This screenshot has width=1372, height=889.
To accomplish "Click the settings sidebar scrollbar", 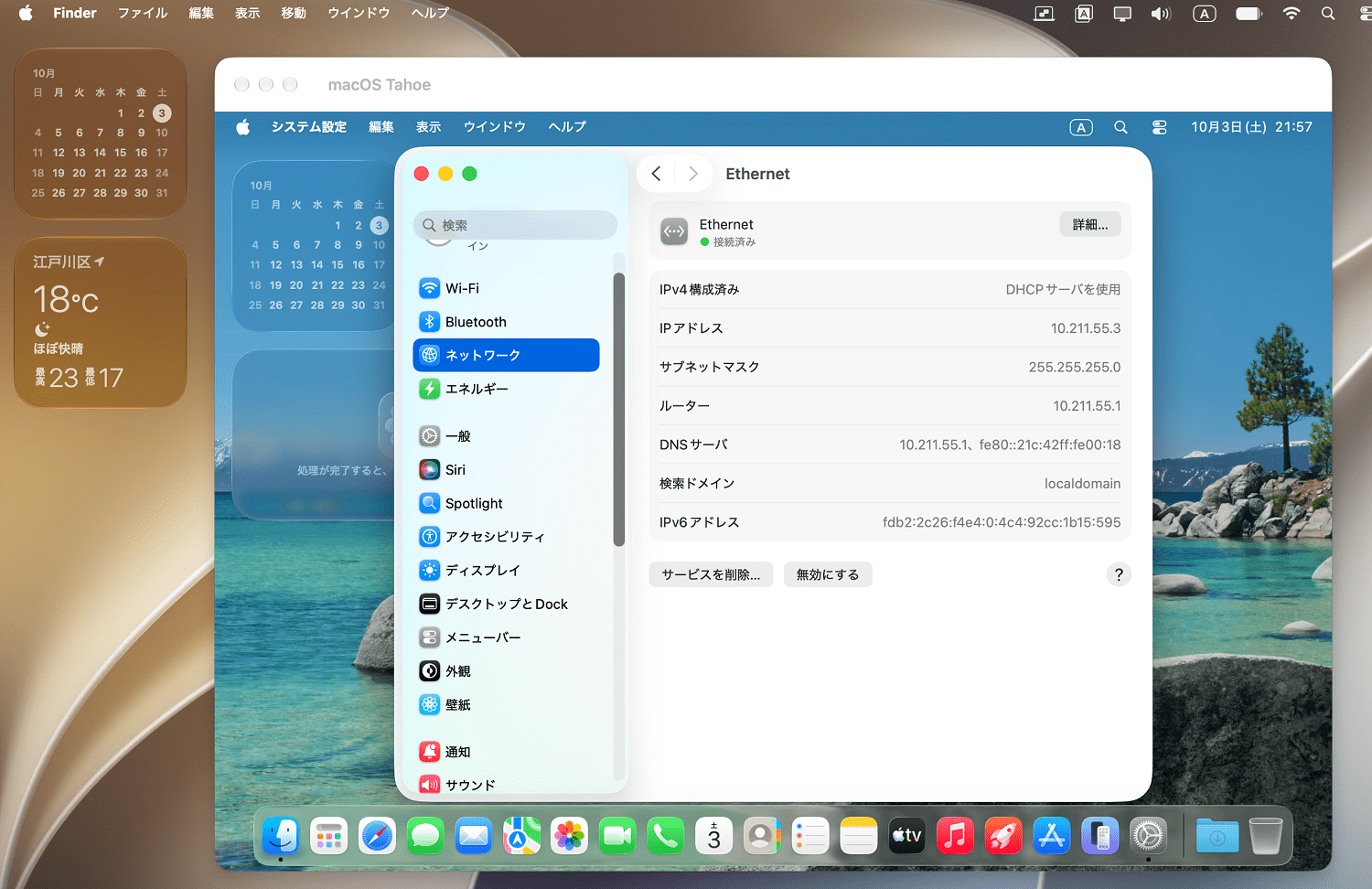I will [618, 409].
